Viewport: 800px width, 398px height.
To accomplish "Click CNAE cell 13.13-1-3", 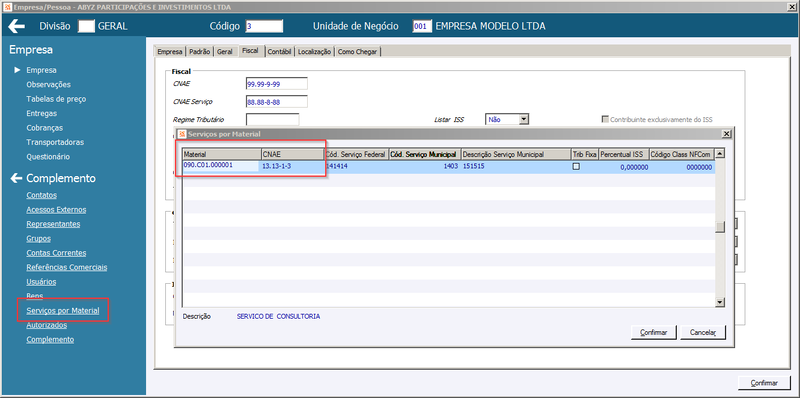I will (292, 167).
